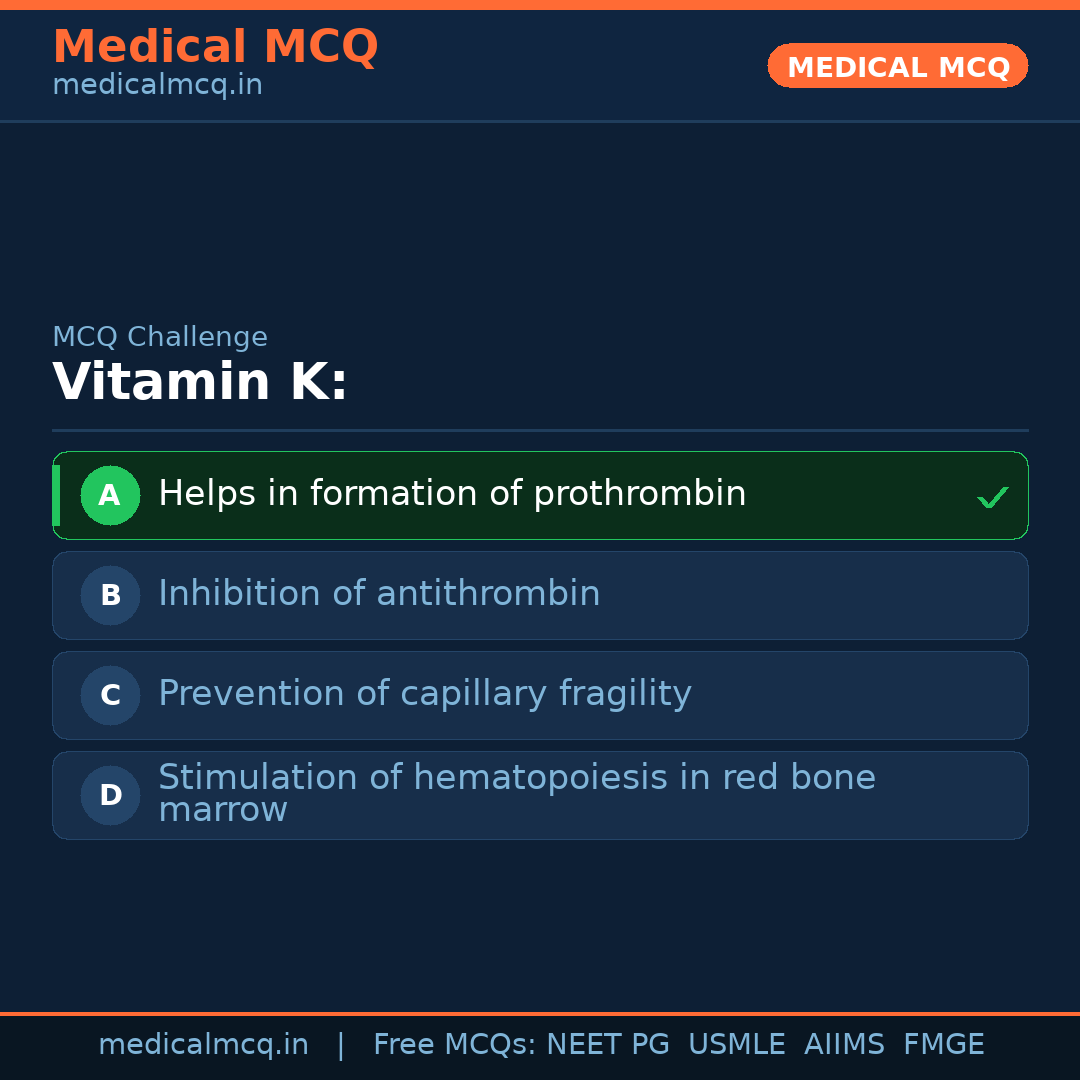Open the footer medicalmcq.in link

coord(203,1045)
